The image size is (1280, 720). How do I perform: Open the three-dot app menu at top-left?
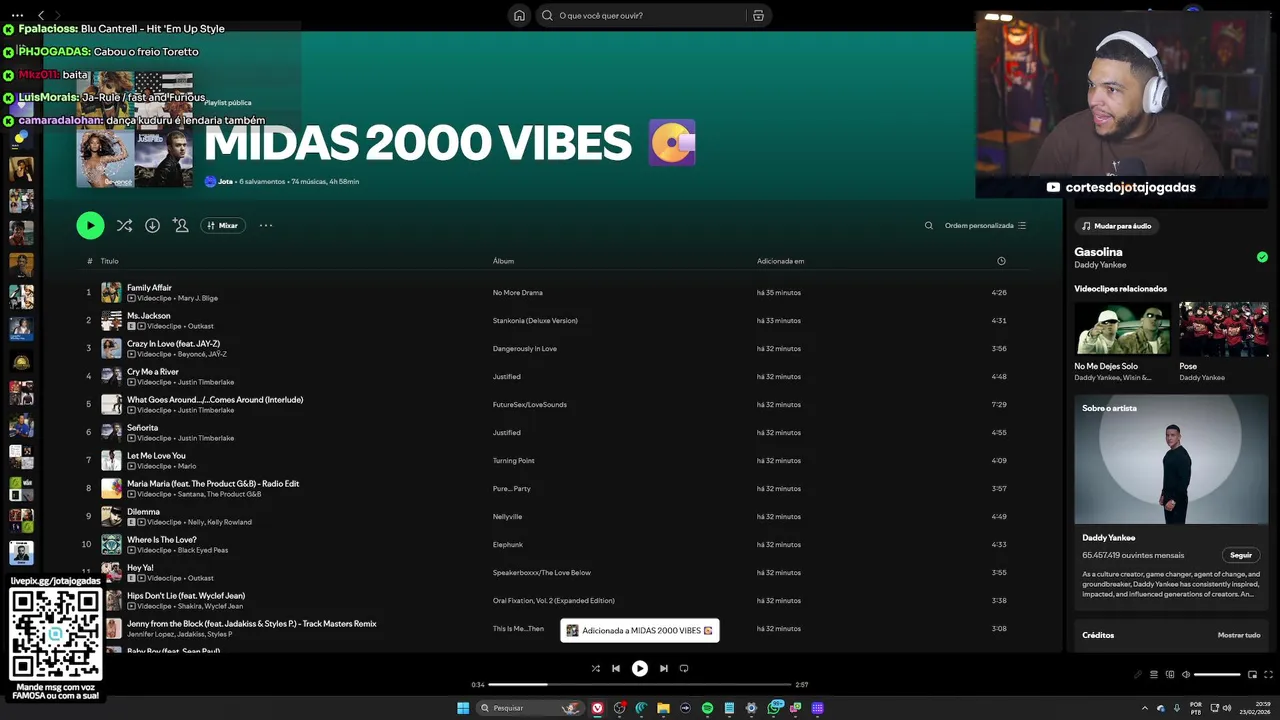click(x=17, y=15)
